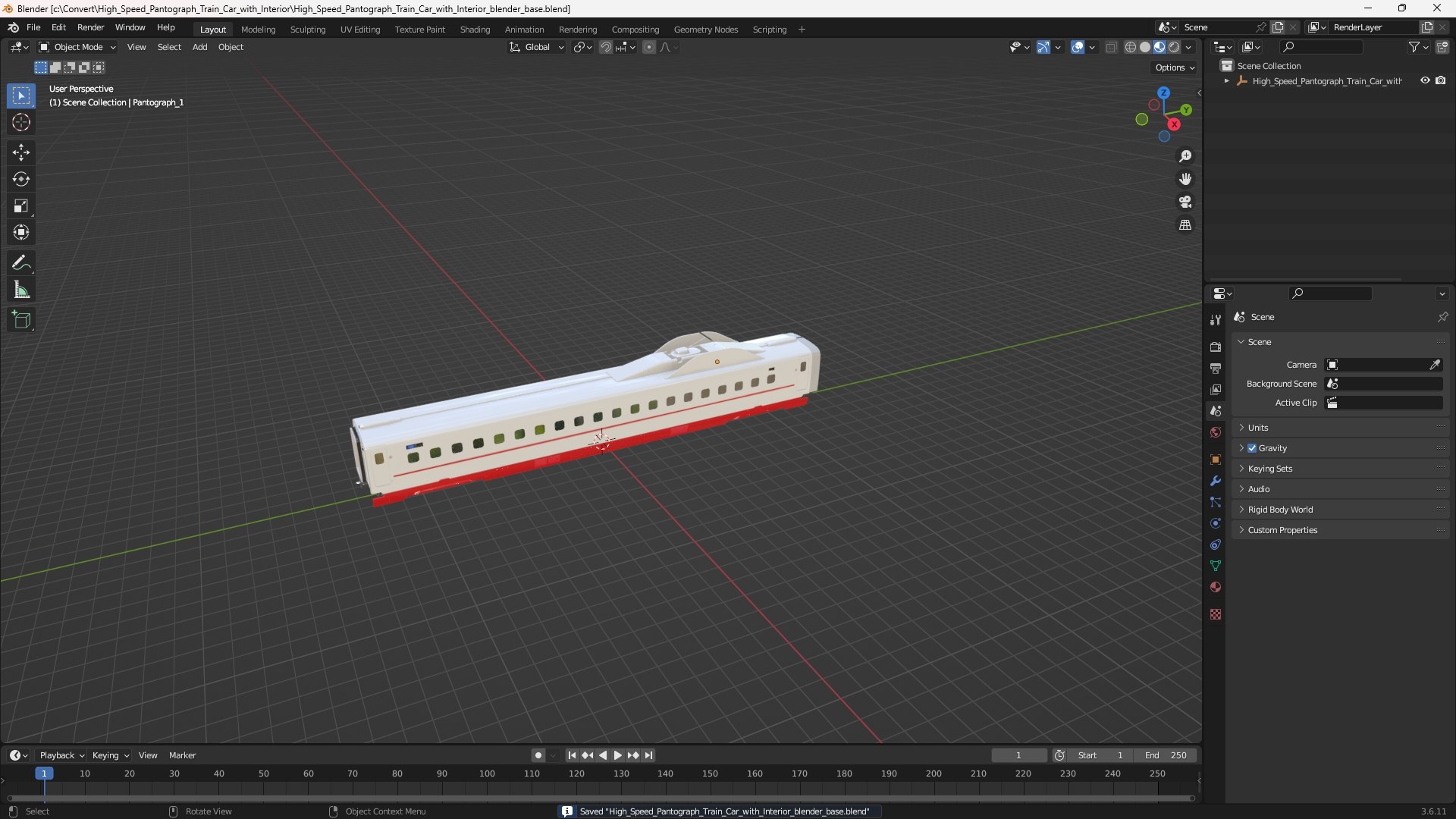The height and width of the screenshot is (819, 1456).
Task: Activate the Move tool
Action: click(21, 152)
